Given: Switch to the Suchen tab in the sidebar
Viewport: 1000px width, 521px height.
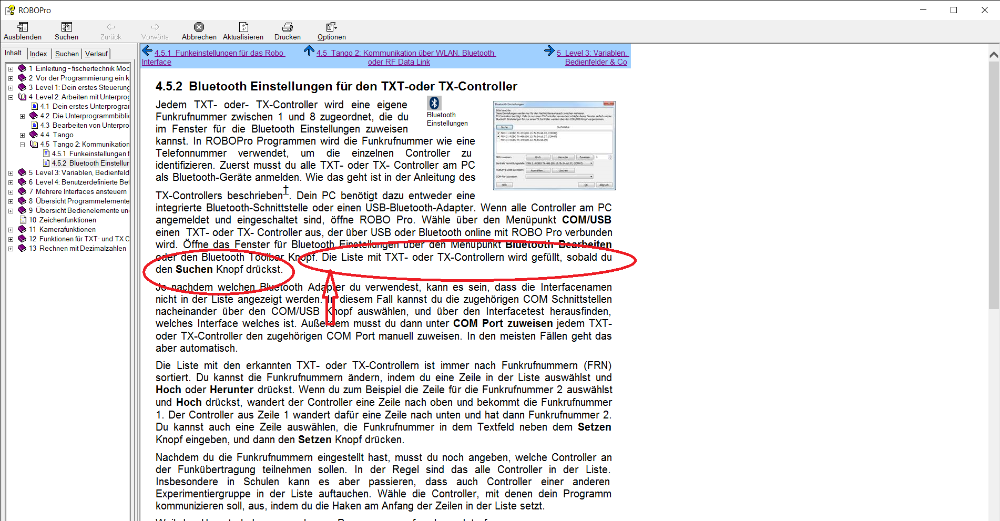Looking at the screenshot, I should pos(66,54).
